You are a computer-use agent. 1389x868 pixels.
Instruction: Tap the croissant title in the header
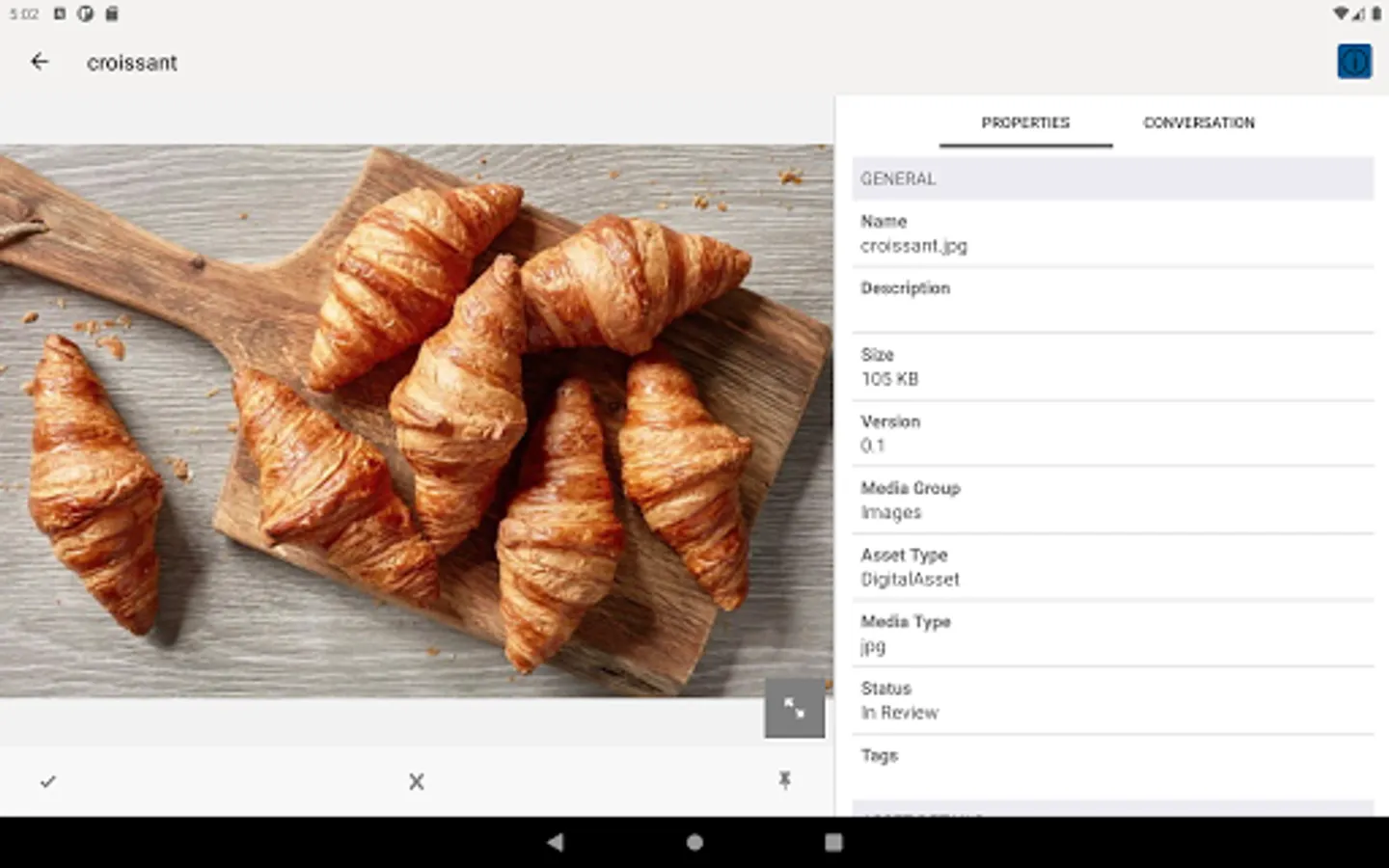pos(132,63)
